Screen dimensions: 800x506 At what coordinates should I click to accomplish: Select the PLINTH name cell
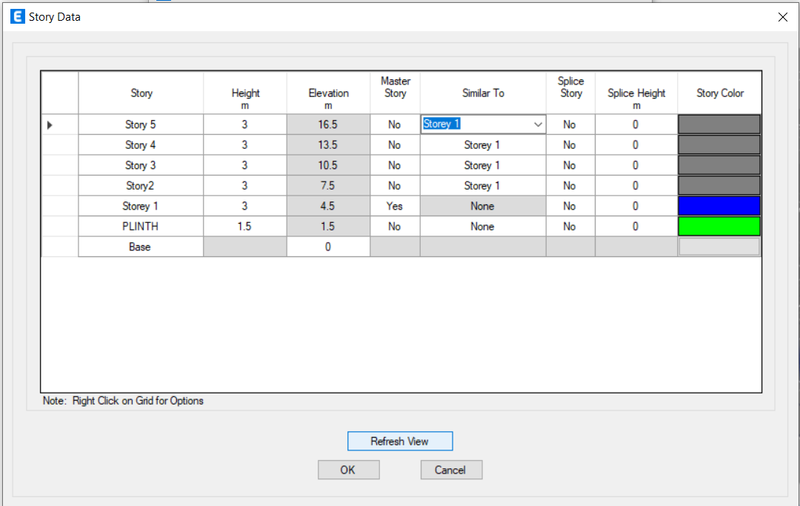coord(141,226)
